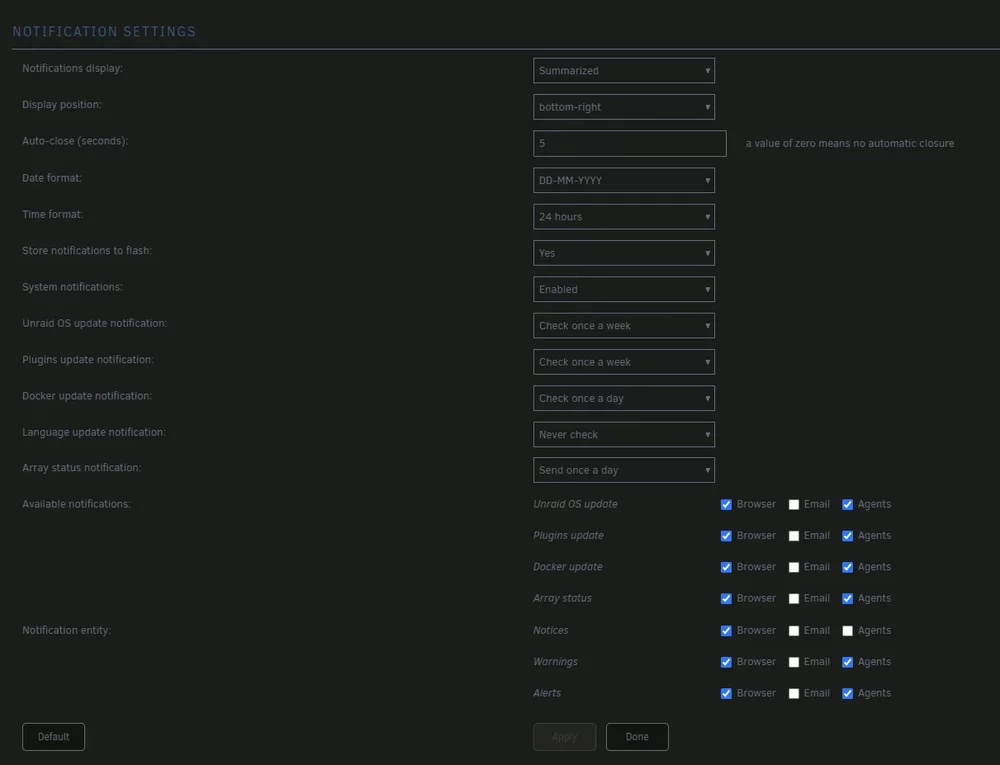The width and height of the screenshot is (1000, 765).
Task: Enable Email for Alerts
Action: (793, 693)
